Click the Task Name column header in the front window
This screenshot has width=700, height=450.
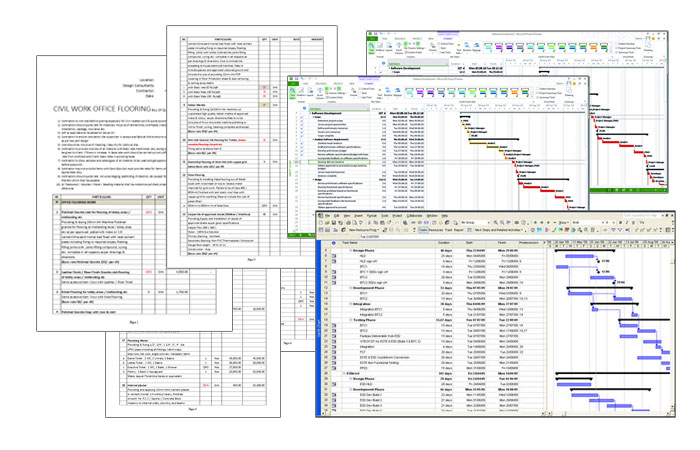[x=388, y=243]
